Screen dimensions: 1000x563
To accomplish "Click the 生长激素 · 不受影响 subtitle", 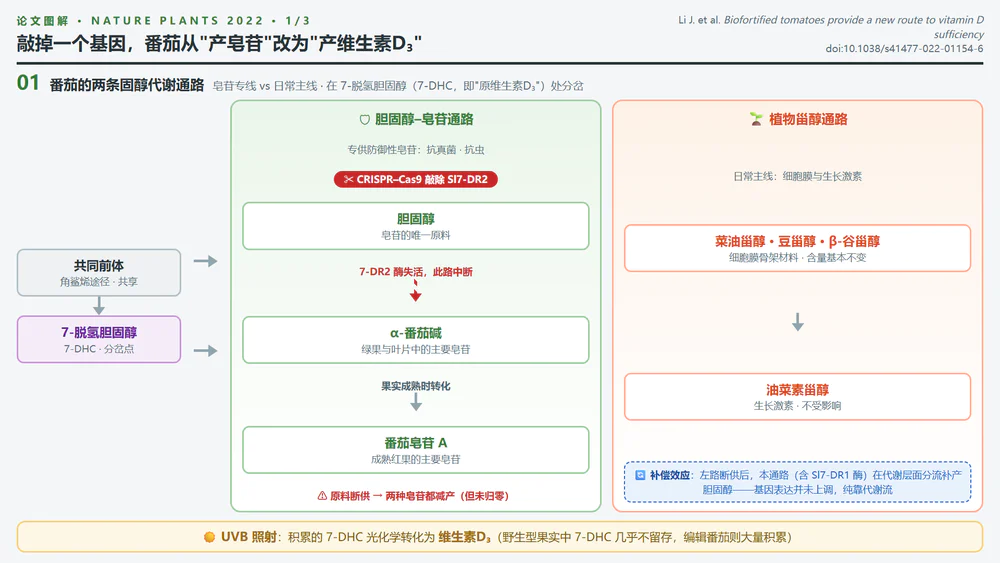I will [x=798, y=406].
